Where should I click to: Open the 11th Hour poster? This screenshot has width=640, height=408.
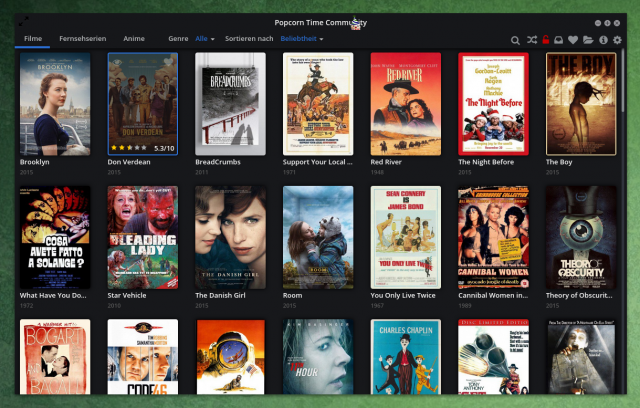click(x=318, y=357)
